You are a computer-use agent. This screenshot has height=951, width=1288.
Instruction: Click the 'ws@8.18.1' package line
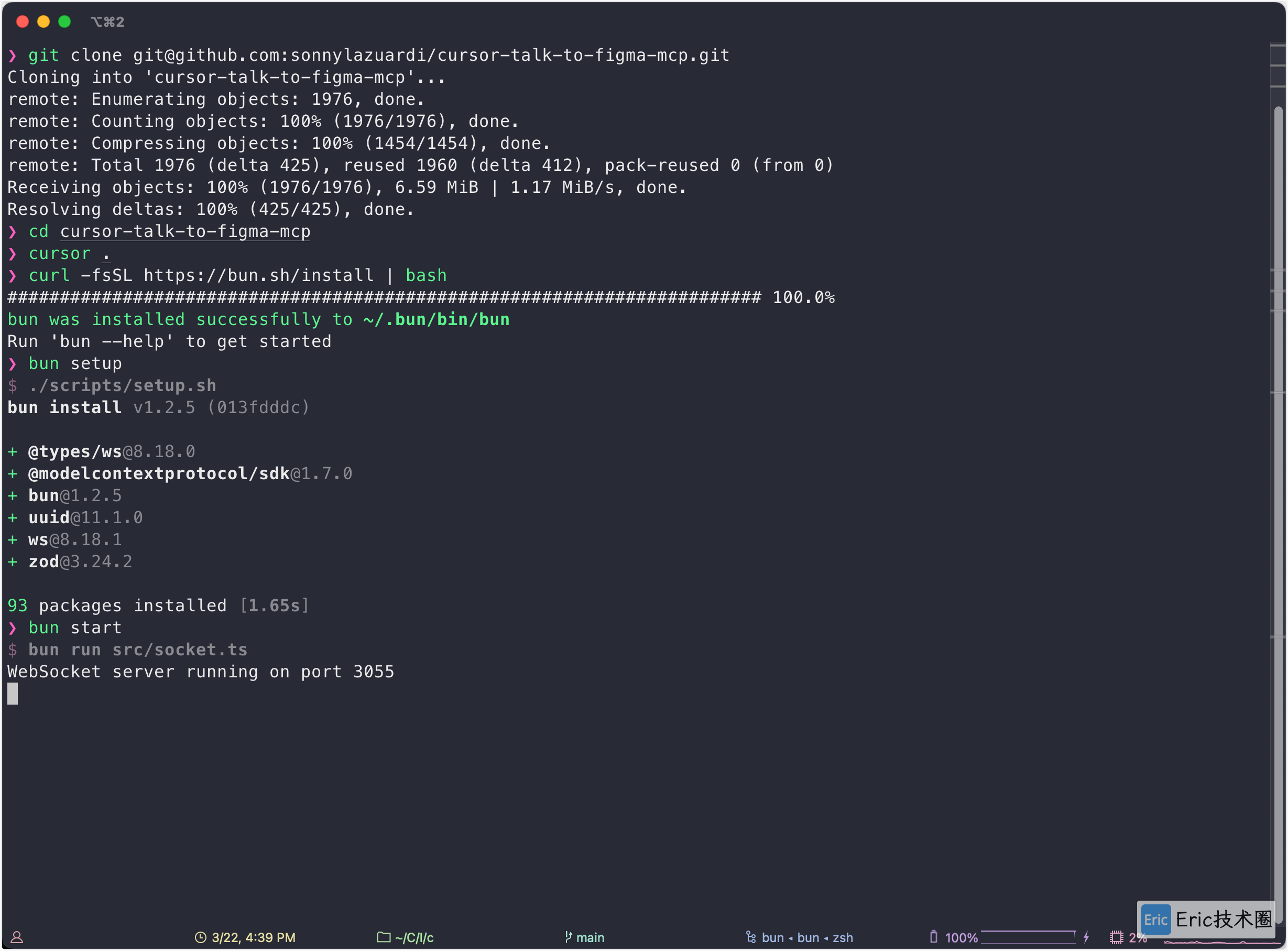[64, 540]
